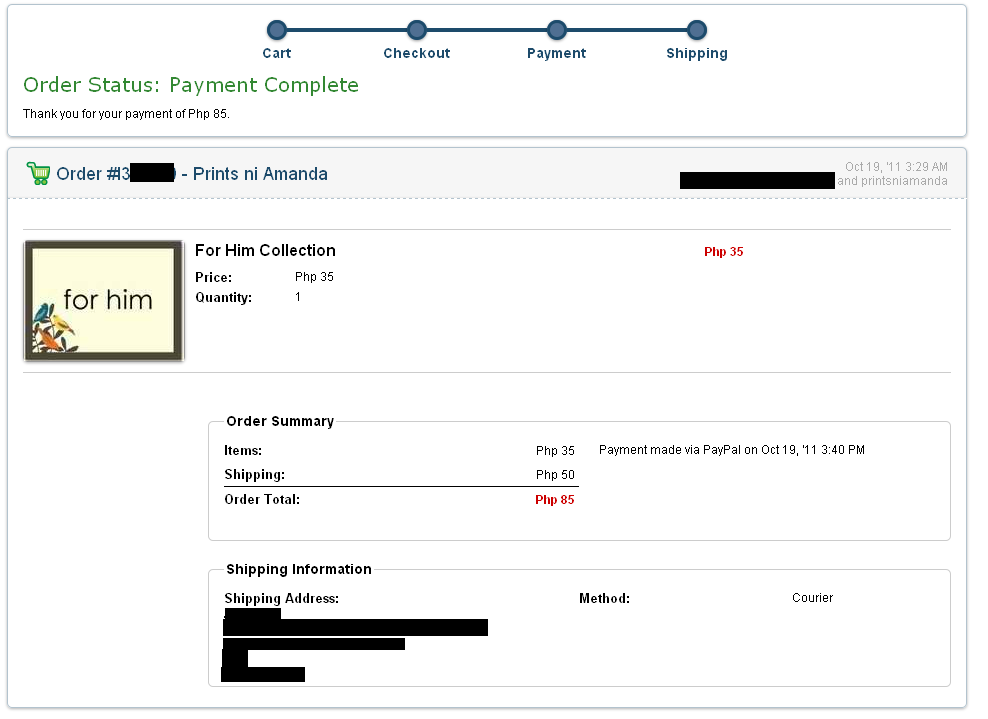Select the Payment step circle icon

[556, 29]
